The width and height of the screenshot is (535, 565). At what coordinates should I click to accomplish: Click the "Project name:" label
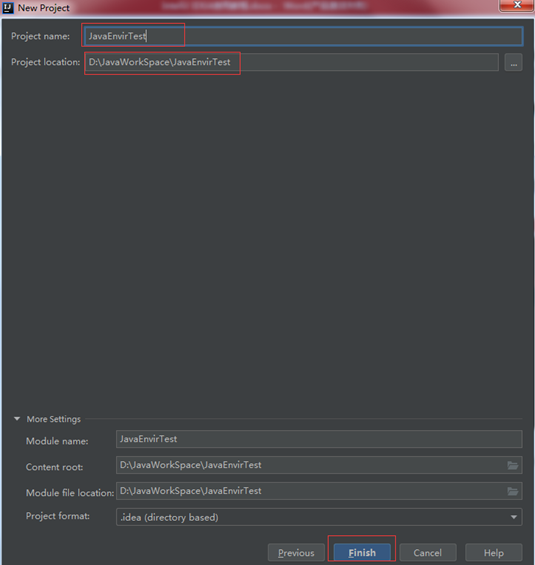point(40,36)
